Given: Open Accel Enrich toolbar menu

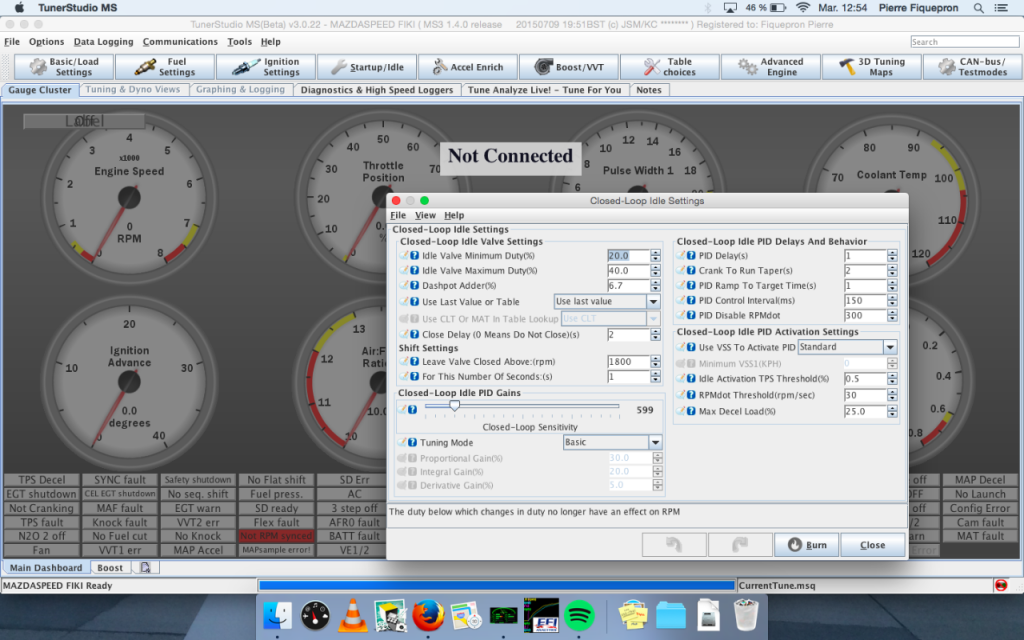Looking at the screenshot, I should click(468, 67).
